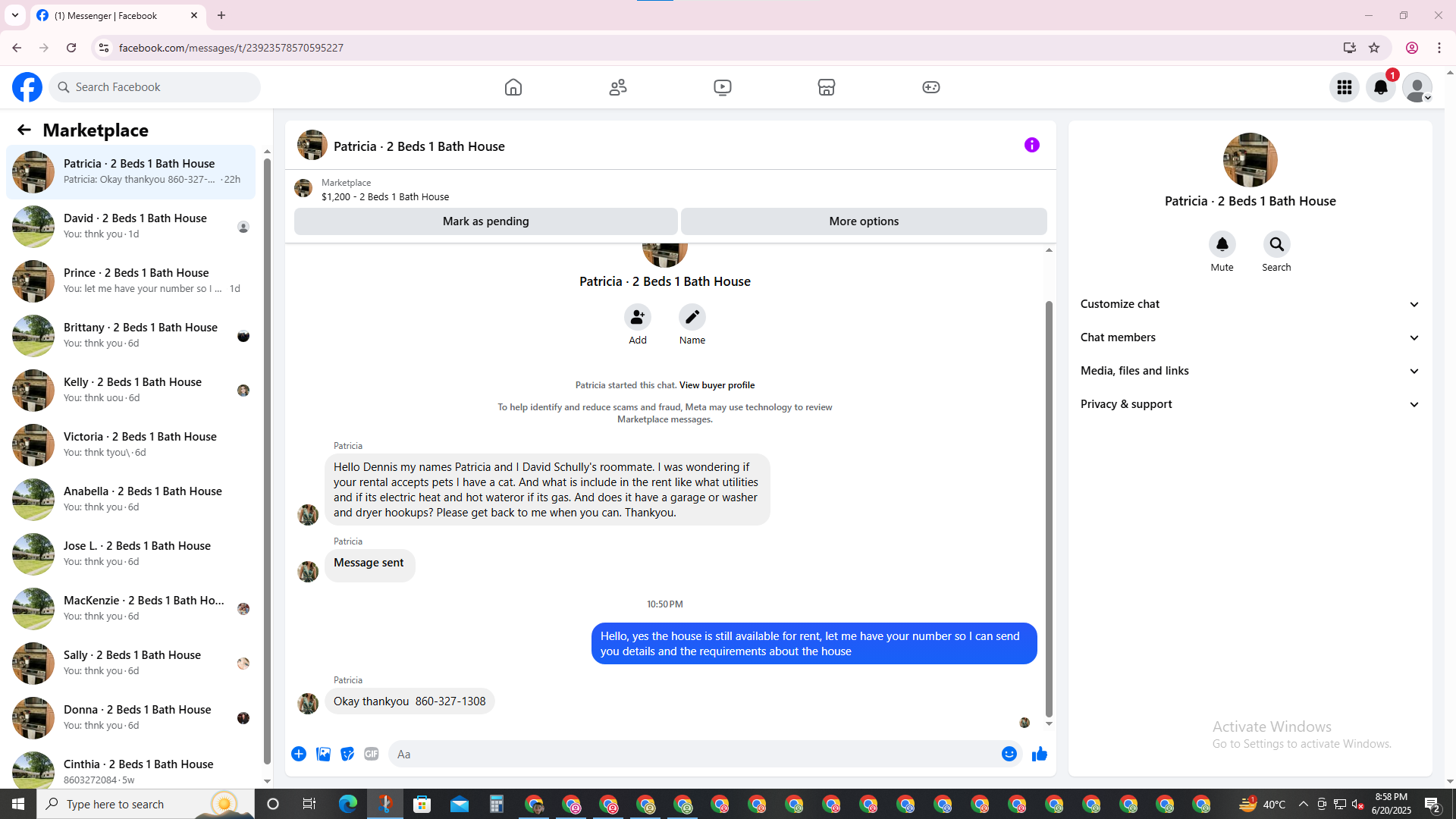Screen dimensions: 1456x819
Task: Click Windows taskbar search box
Action: 146,804
